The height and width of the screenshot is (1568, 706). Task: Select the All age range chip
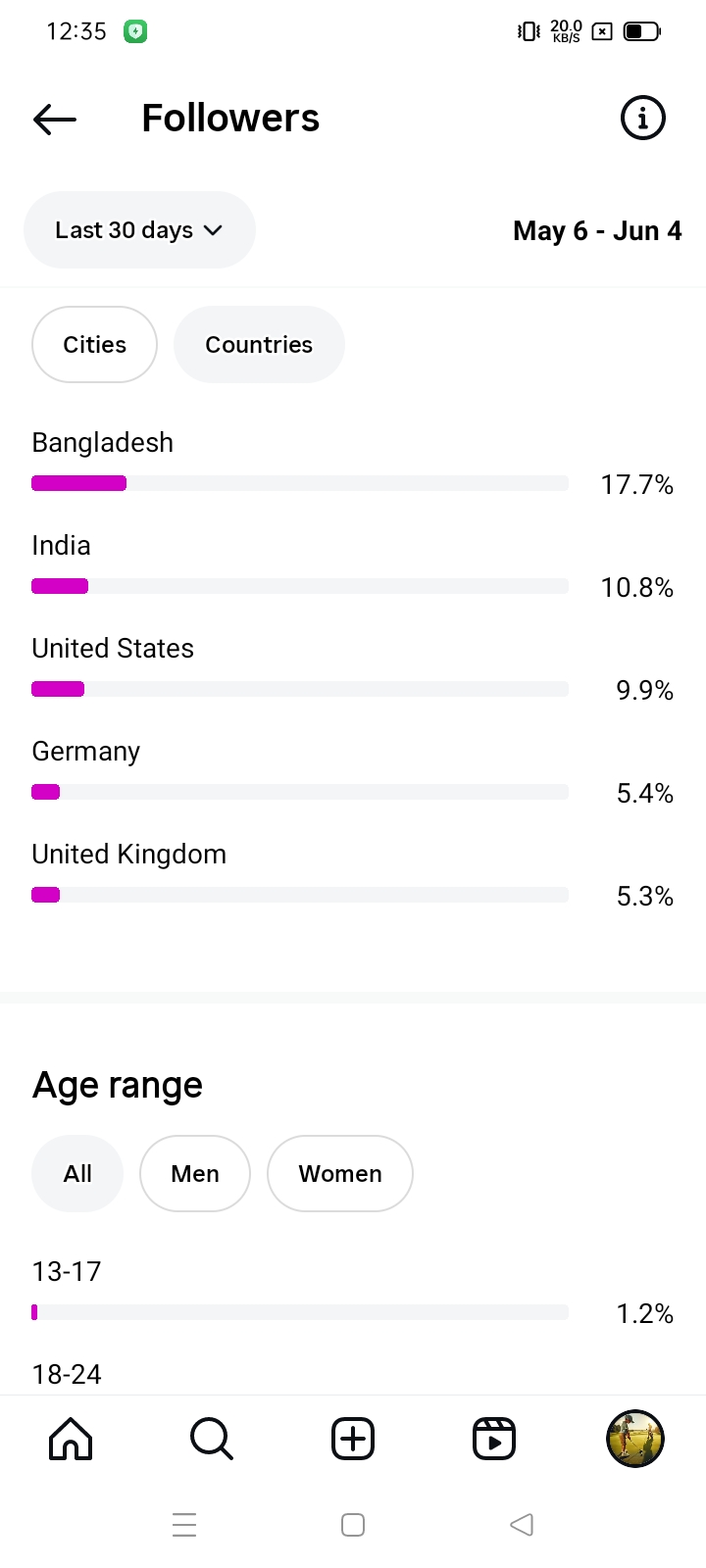pyautogui.click(x=77, y=1174)
